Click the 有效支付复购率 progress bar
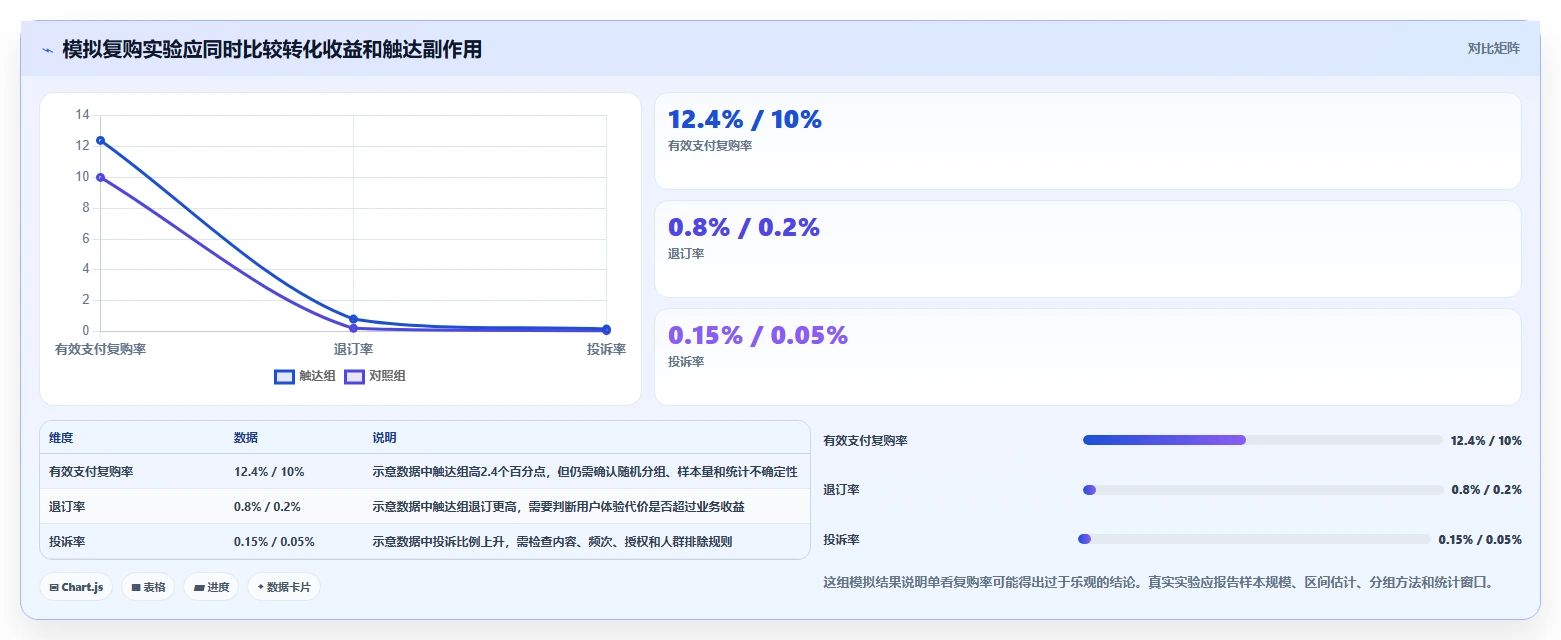The height and width of the screenshot is (640, 1561). [1263, 440]
